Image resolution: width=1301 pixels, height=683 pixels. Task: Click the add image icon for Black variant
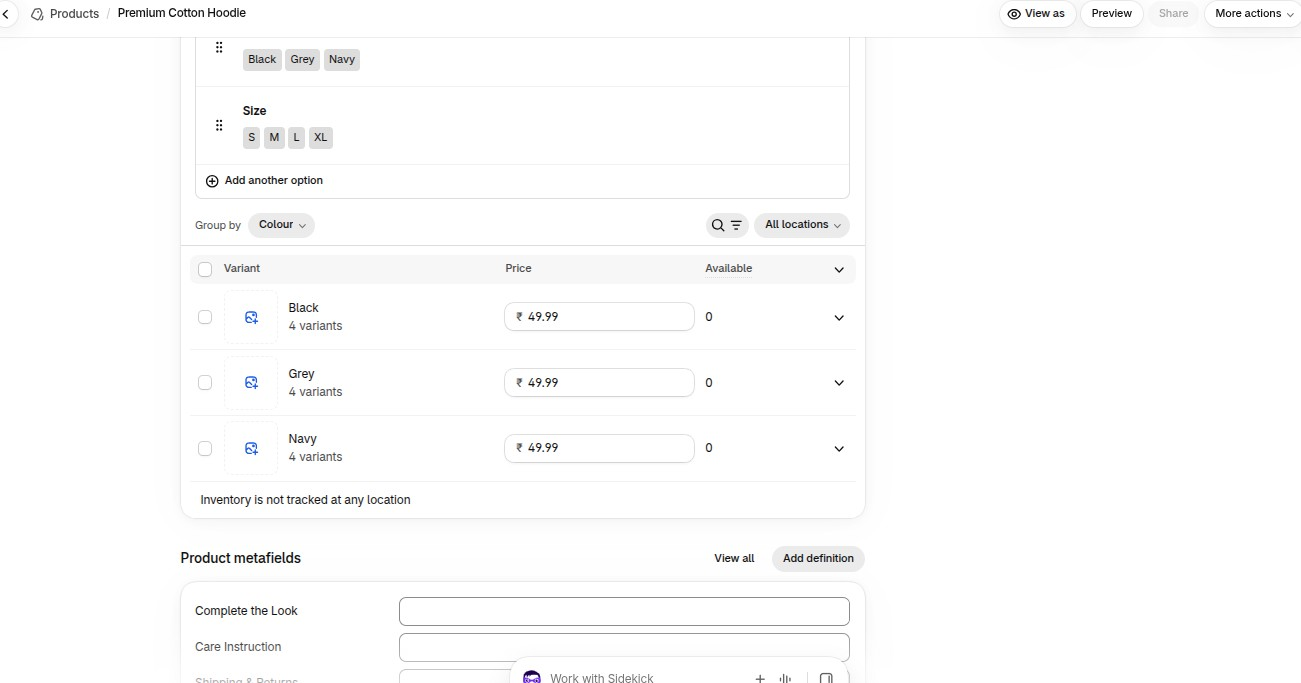tap(251, 317)
